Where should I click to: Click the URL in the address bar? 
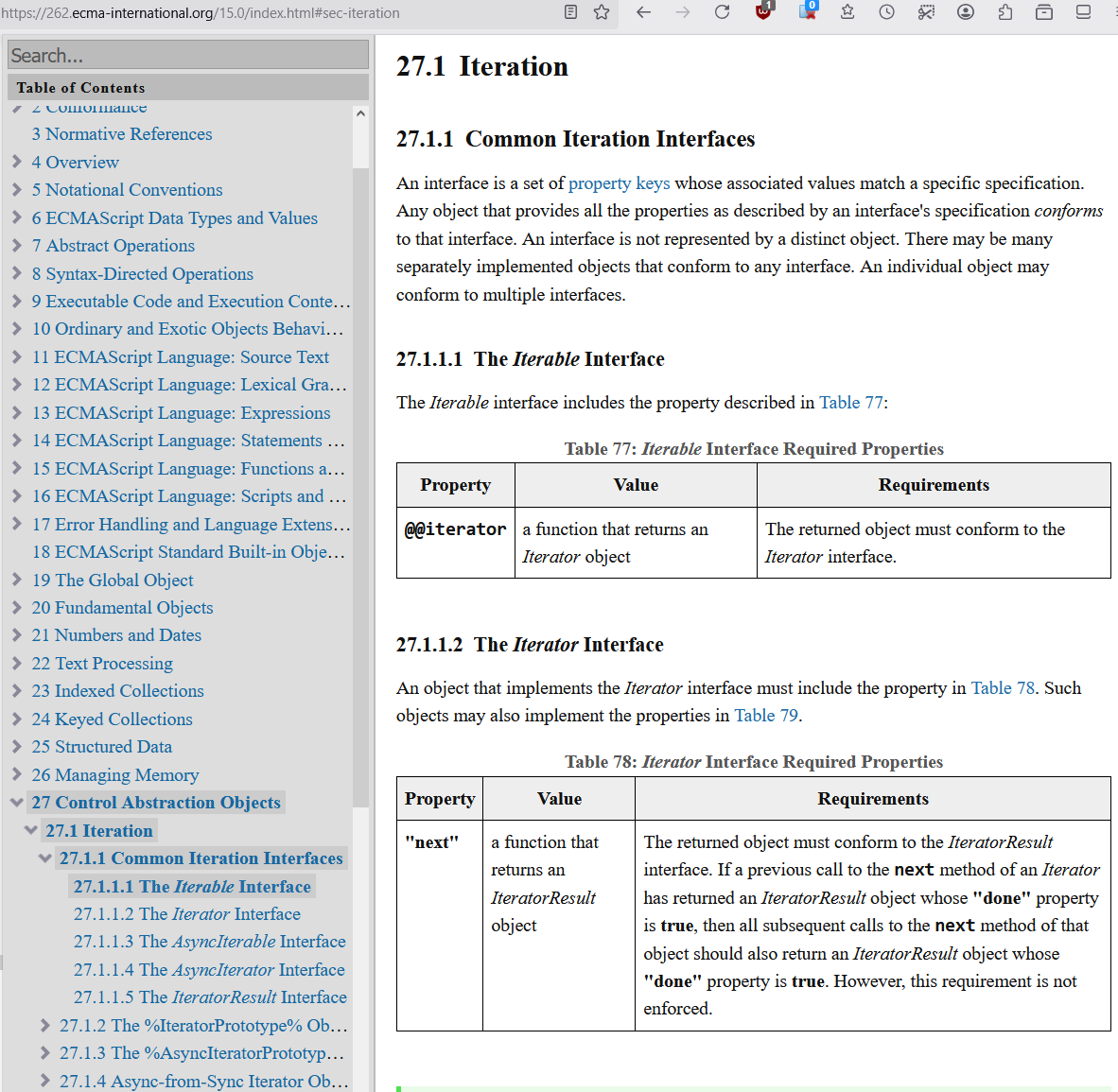[201, 13]
